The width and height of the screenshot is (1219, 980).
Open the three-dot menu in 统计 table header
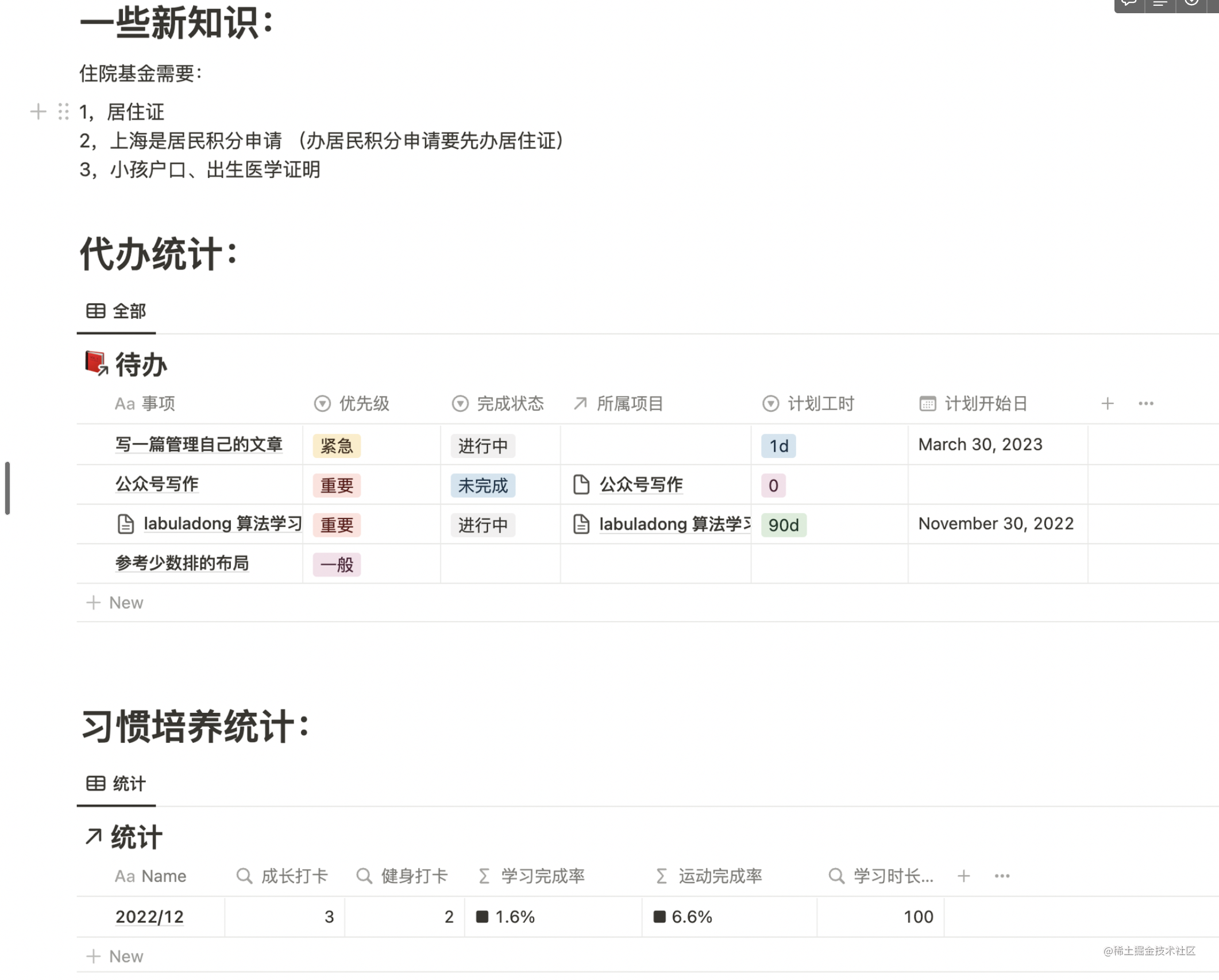coord(1002,876)
